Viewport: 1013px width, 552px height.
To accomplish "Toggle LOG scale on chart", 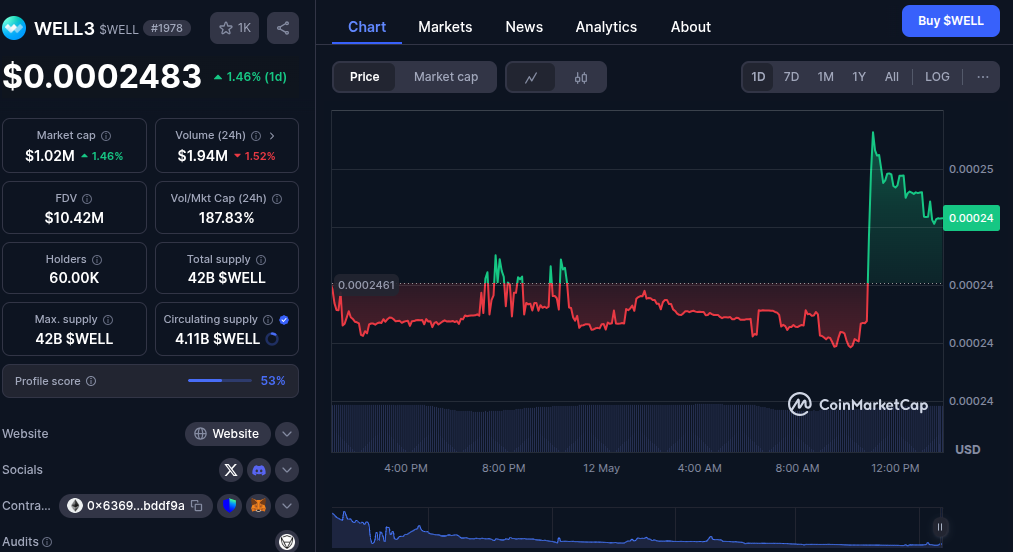I will (937, 77).
